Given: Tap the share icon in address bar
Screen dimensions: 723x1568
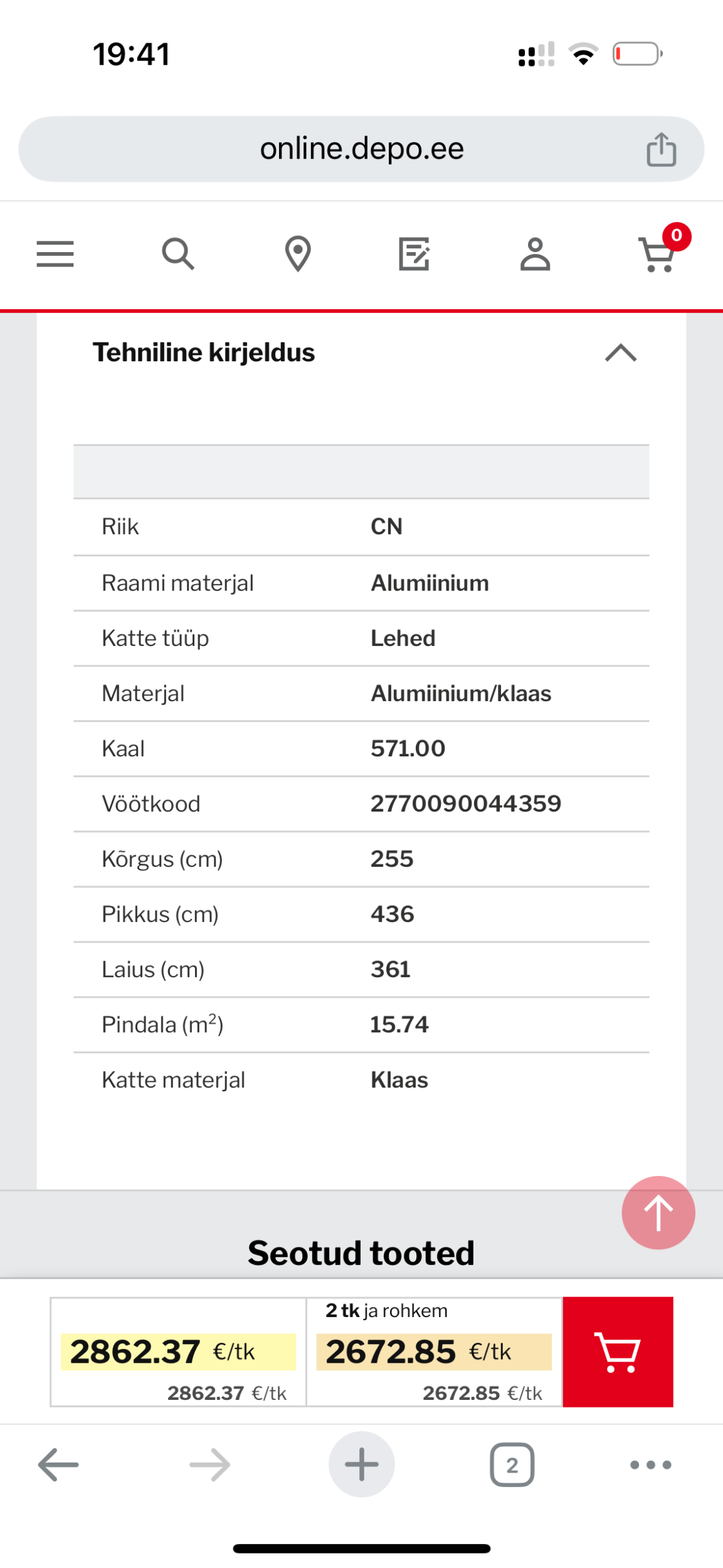Looking at the screenshot, I should (x=662, y=149).
